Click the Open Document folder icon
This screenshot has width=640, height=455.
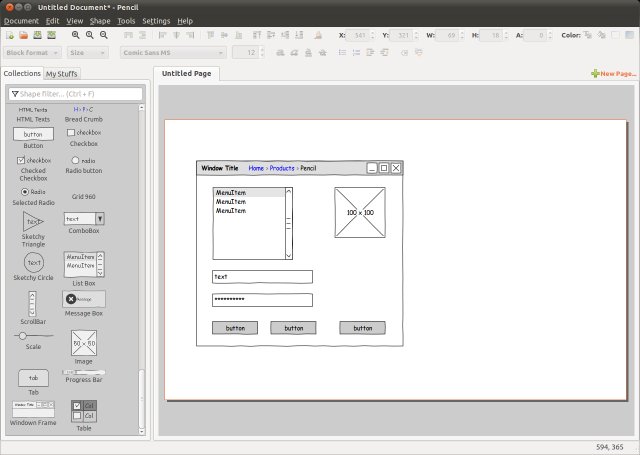pos(23,35)
